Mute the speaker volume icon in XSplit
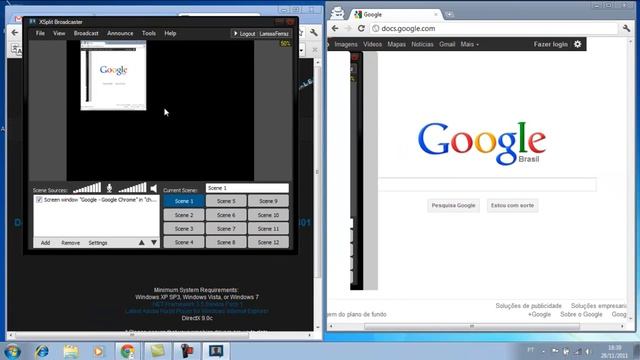Viewport: 640px width, 360px height. [x=153, y=188]
